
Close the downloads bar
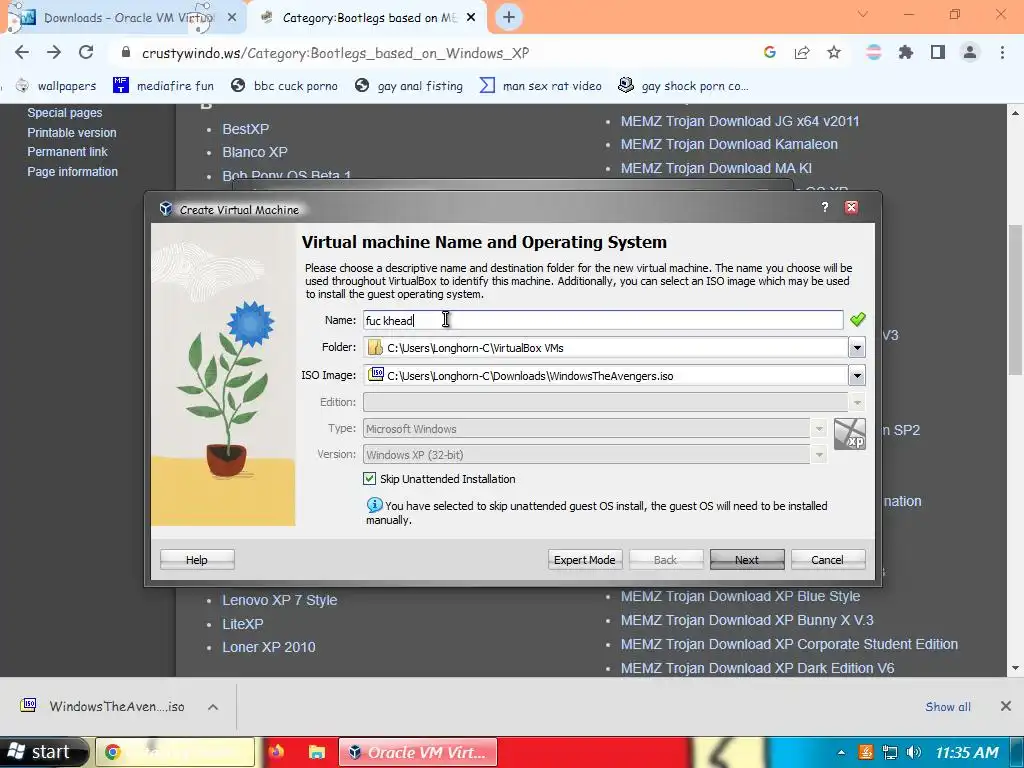(x=1006, y=706)
